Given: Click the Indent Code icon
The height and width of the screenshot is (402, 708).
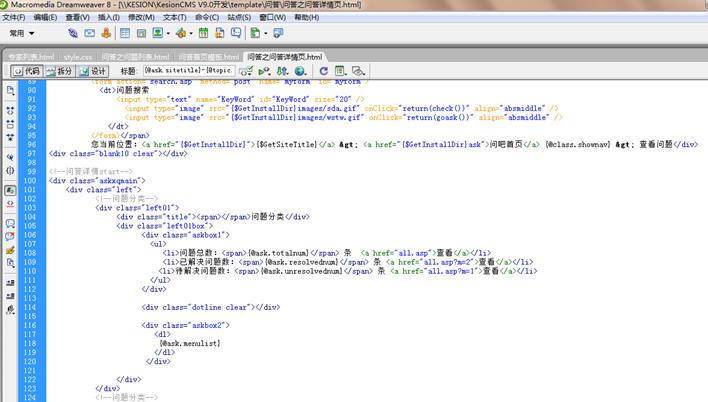Looking at the screenshot, I should (x=10, y=283).
